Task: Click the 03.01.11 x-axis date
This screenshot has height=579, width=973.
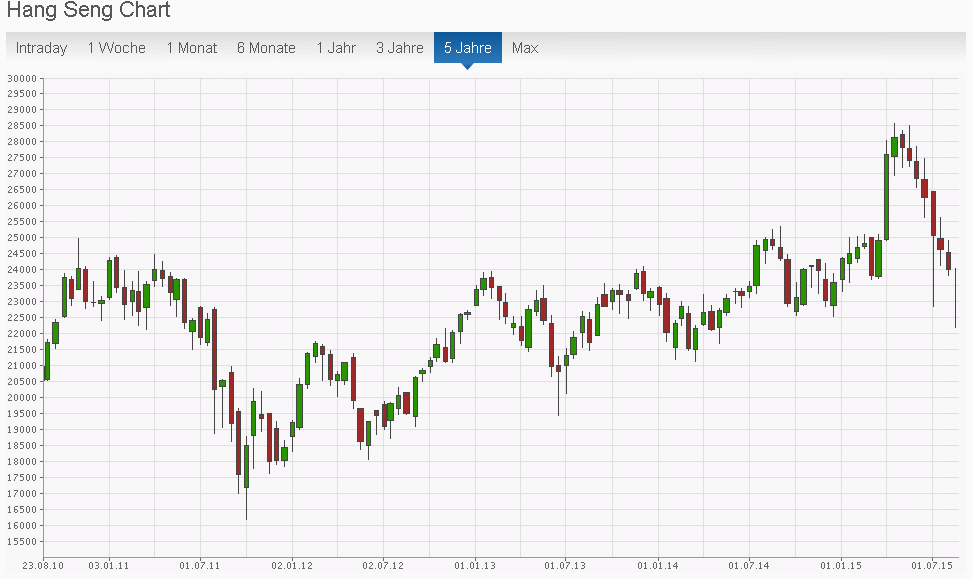Action: pos(109,566)
